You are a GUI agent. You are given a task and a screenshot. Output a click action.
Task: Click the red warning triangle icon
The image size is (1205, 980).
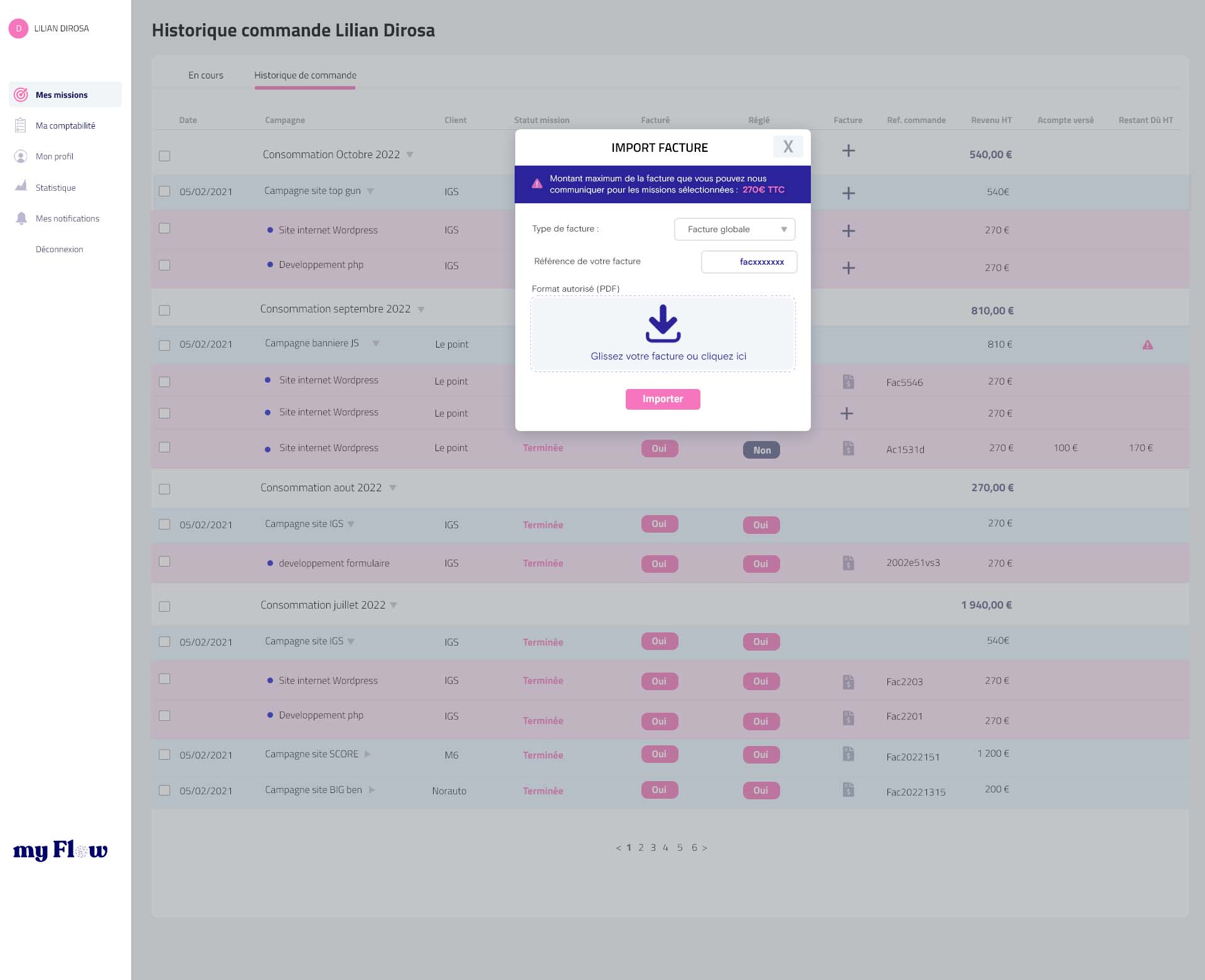(1147, 344)
